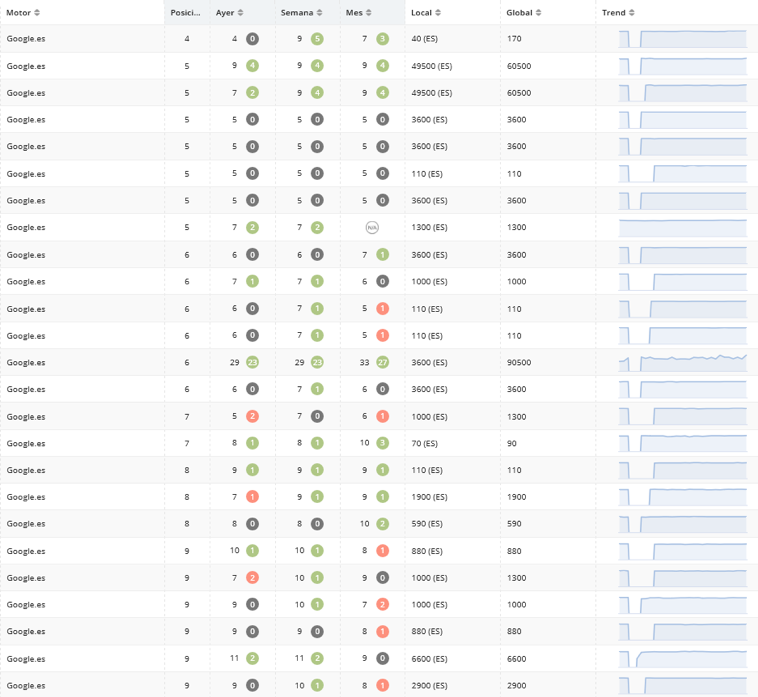
Task: Select the Semana value '11' in the 6600 (ES) row
Action: pyautogui.click(x=299, y=659)
